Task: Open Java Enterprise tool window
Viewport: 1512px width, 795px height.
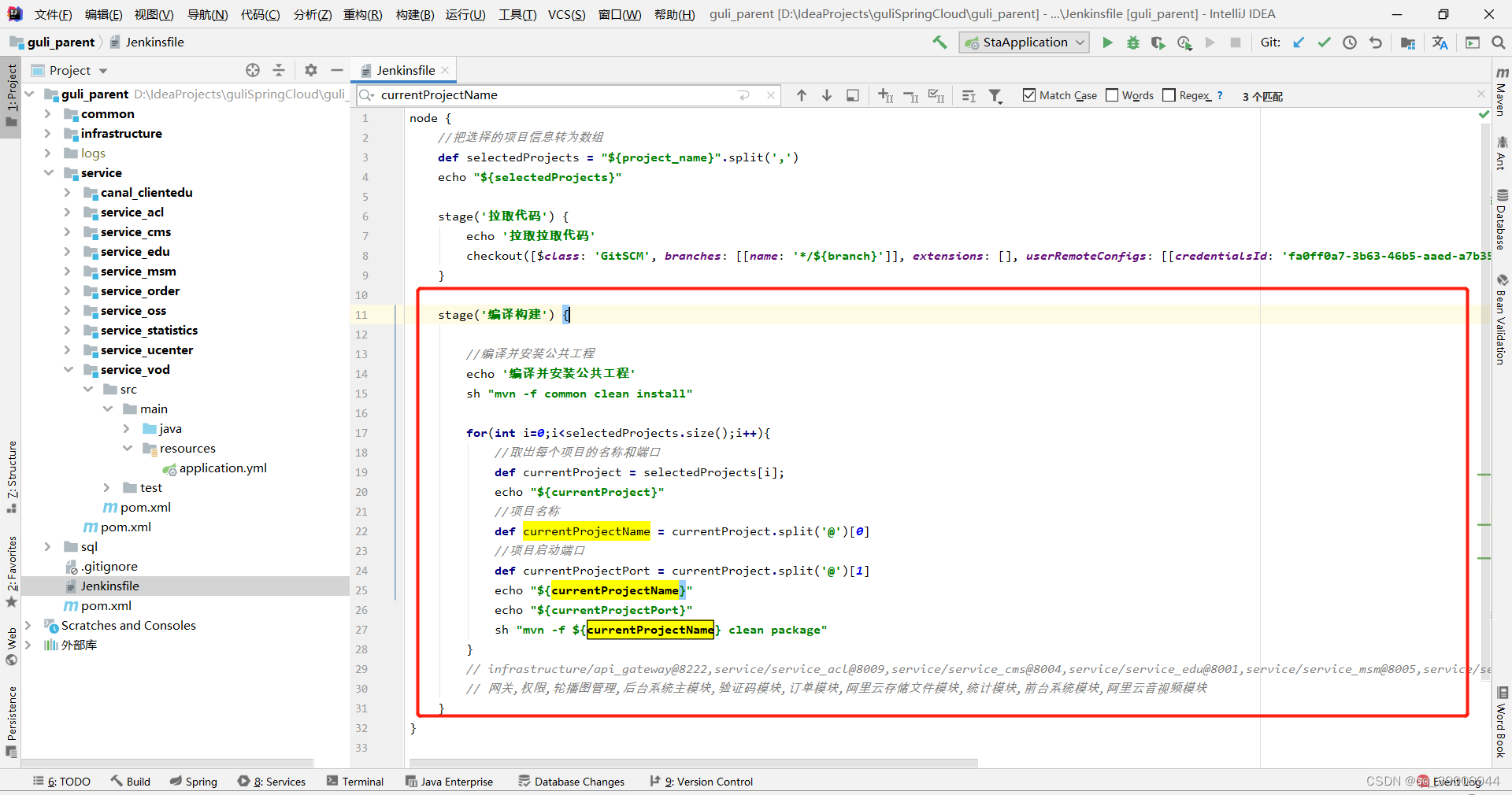Action: click(x=449, y=782)
